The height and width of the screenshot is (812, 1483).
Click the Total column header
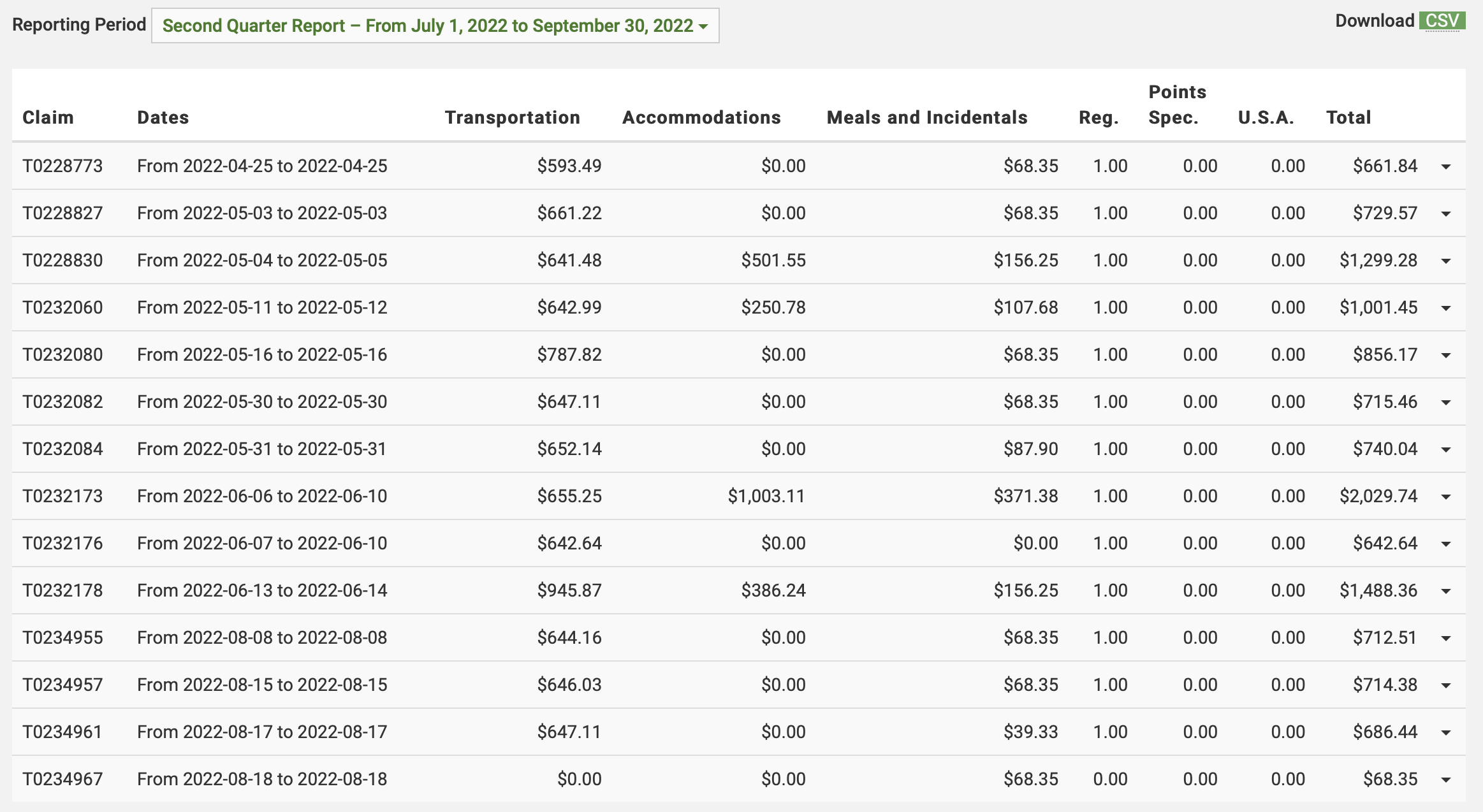pyautogui.click(x=1348, y=117)
